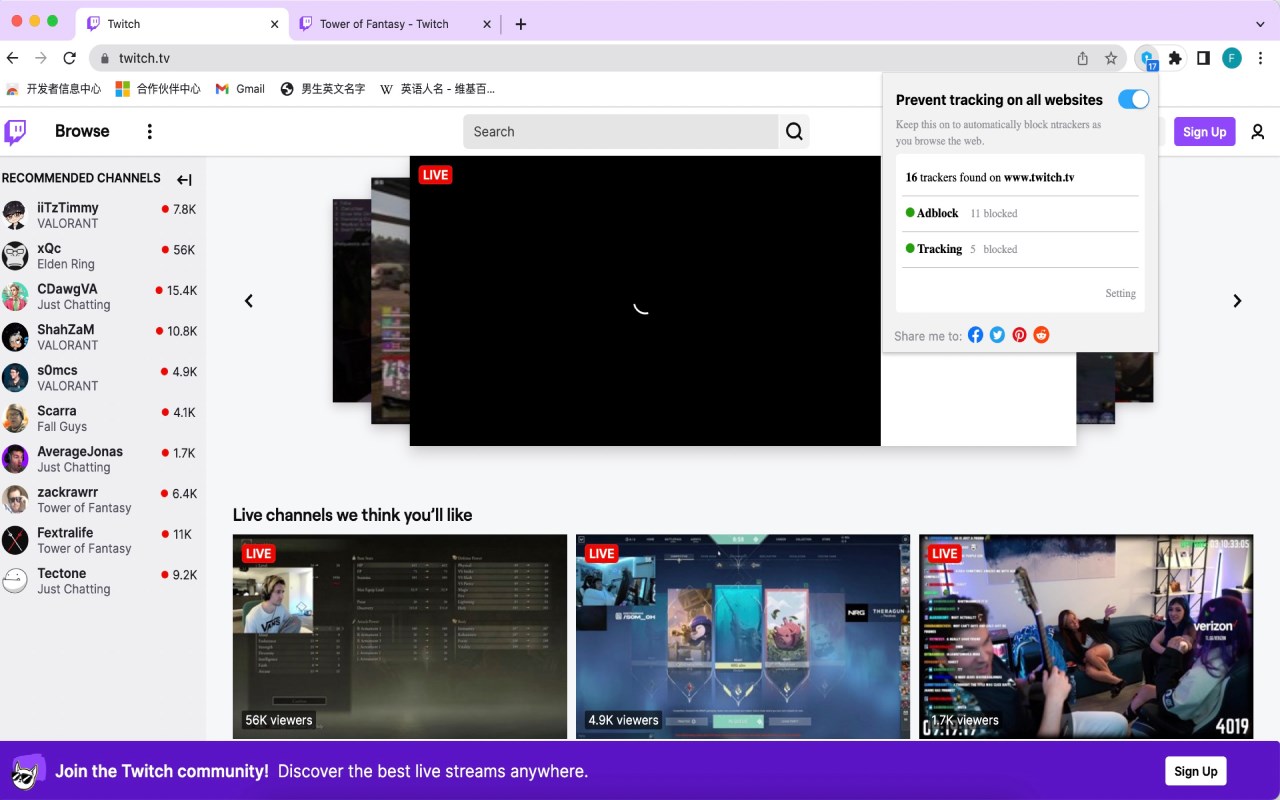Open the 合作伙伴中心 bookmark

(x=158, y=89)
